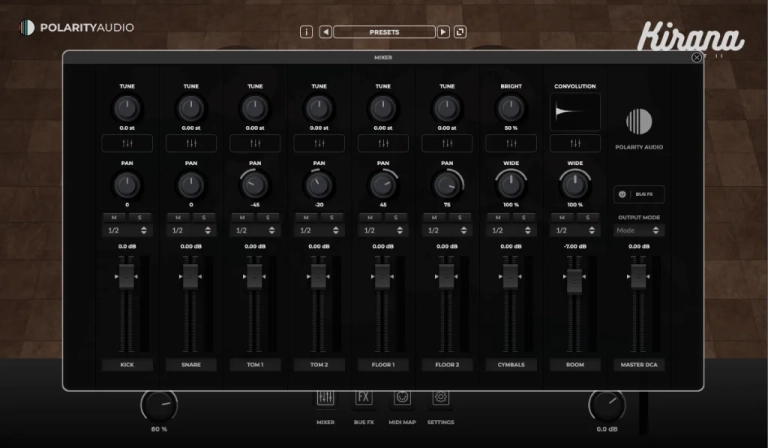Open the Snare channel EQ settings icon

pyautogui.click(x=191, y=143)
